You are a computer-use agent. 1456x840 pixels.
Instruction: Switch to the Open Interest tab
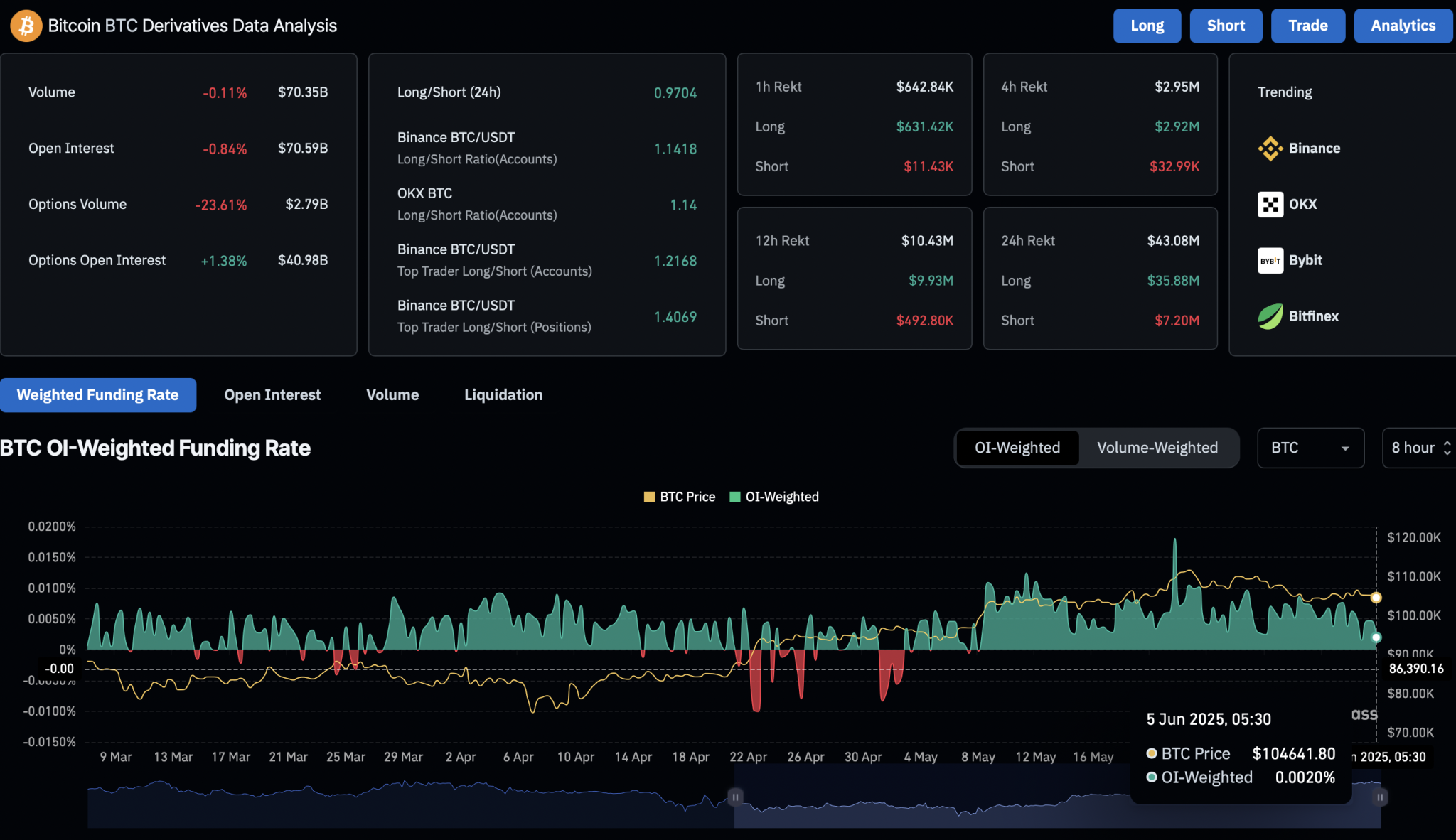272,395
